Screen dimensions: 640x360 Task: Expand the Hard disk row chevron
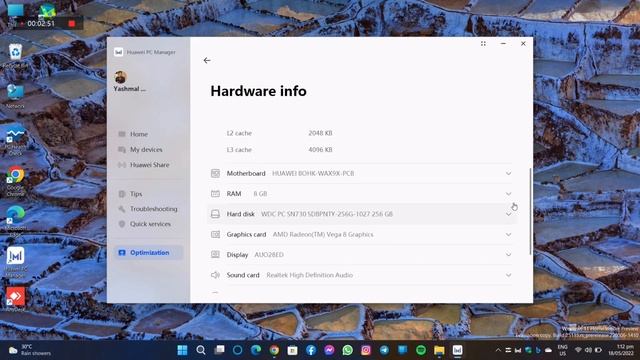[508, 214]
